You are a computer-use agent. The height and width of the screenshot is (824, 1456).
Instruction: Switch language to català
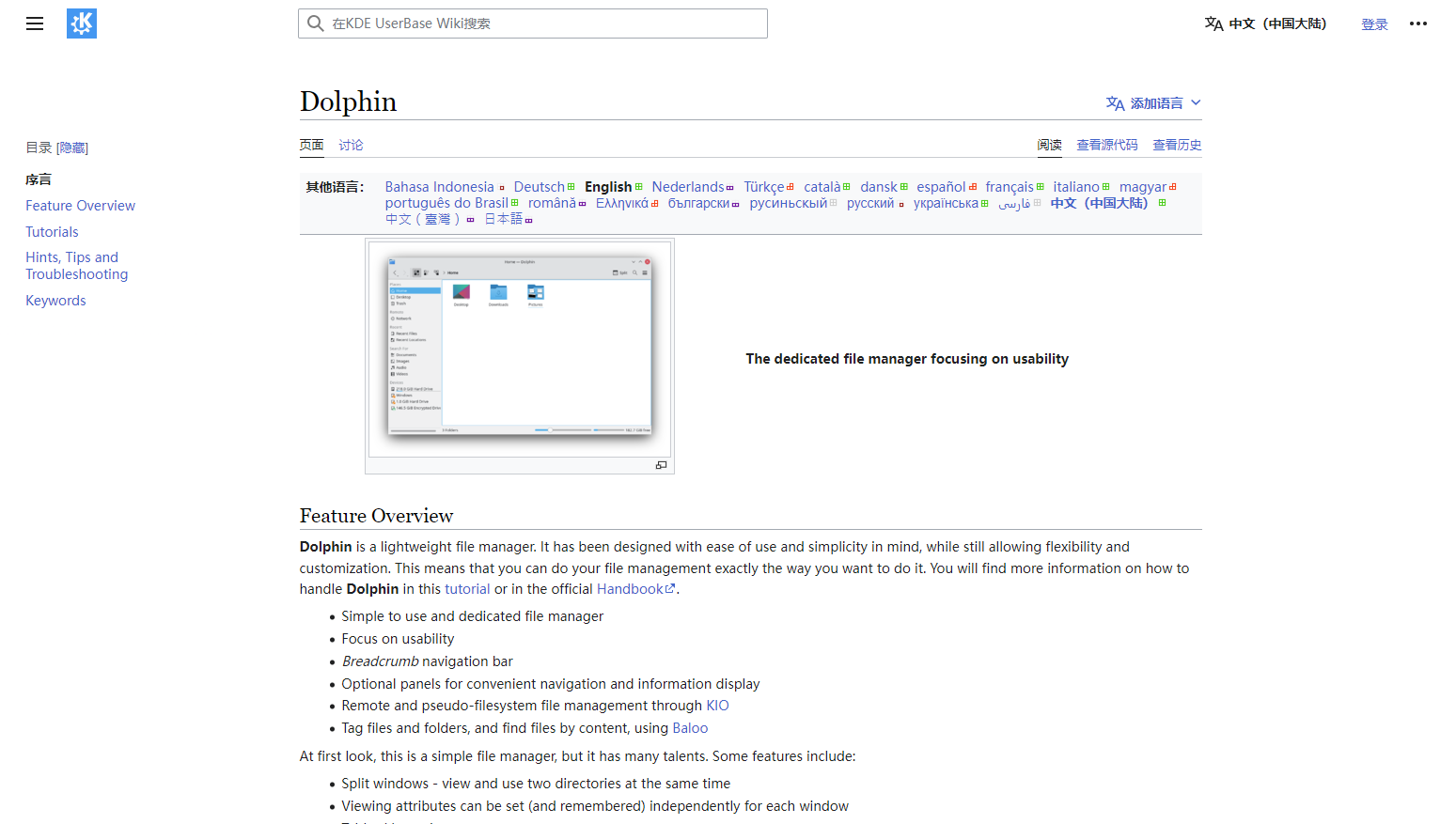pyautogui.click(x=822, y=187)
